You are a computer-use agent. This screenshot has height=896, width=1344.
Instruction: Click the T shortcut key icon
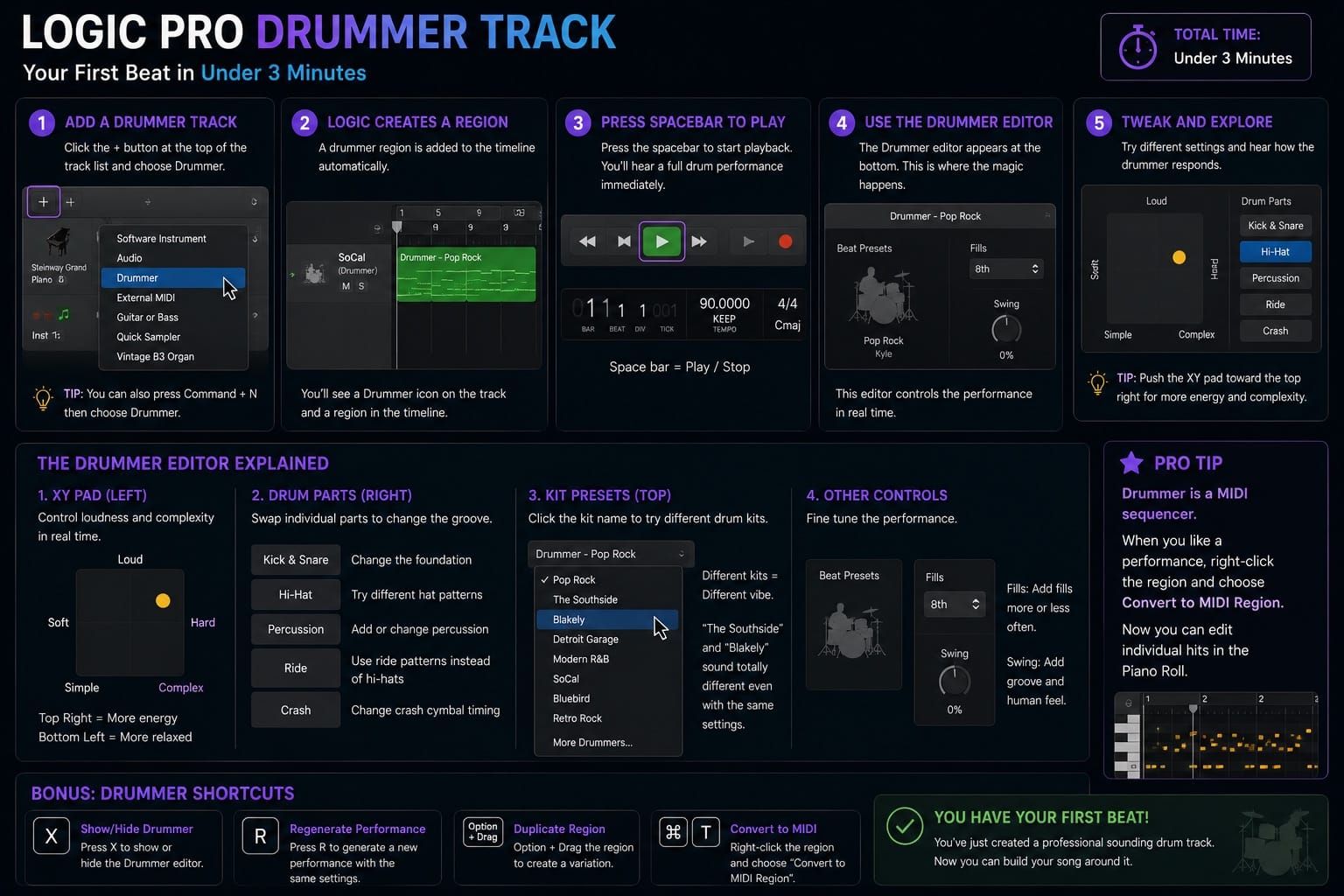pos(706,832)
